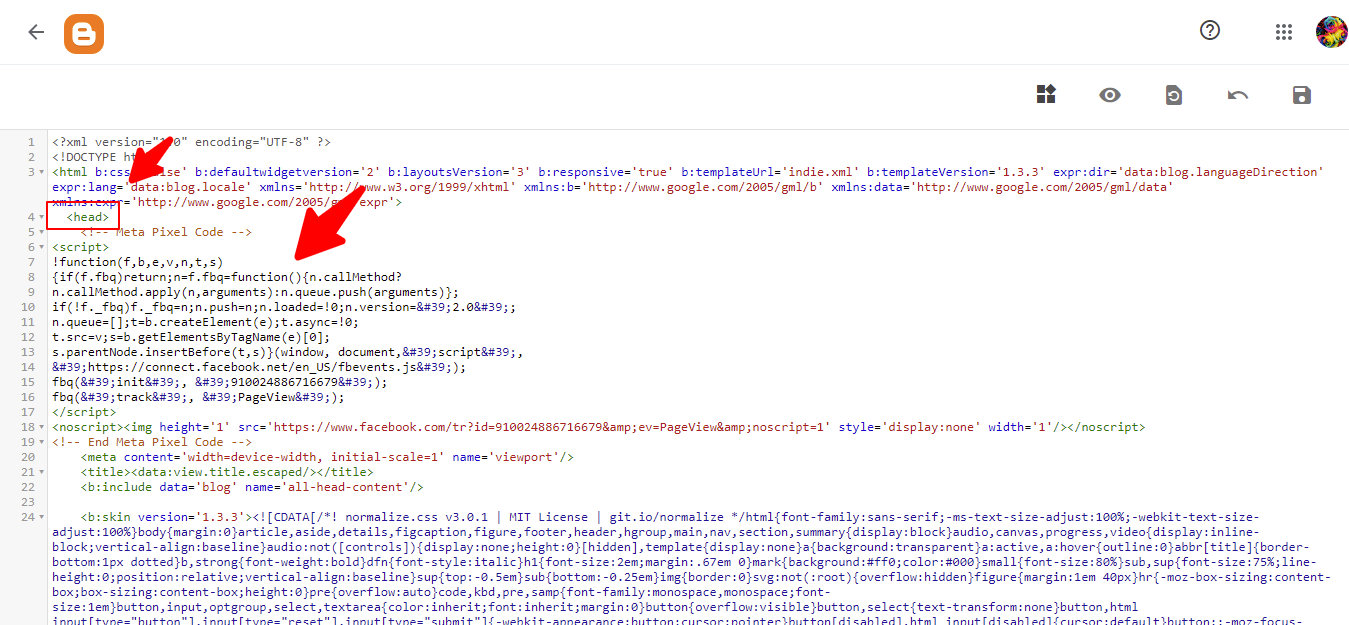The height and width of the screenshot is (625, 1349).
Task: Collapse the html tag at line 3
Action: [x=41, y=172]
